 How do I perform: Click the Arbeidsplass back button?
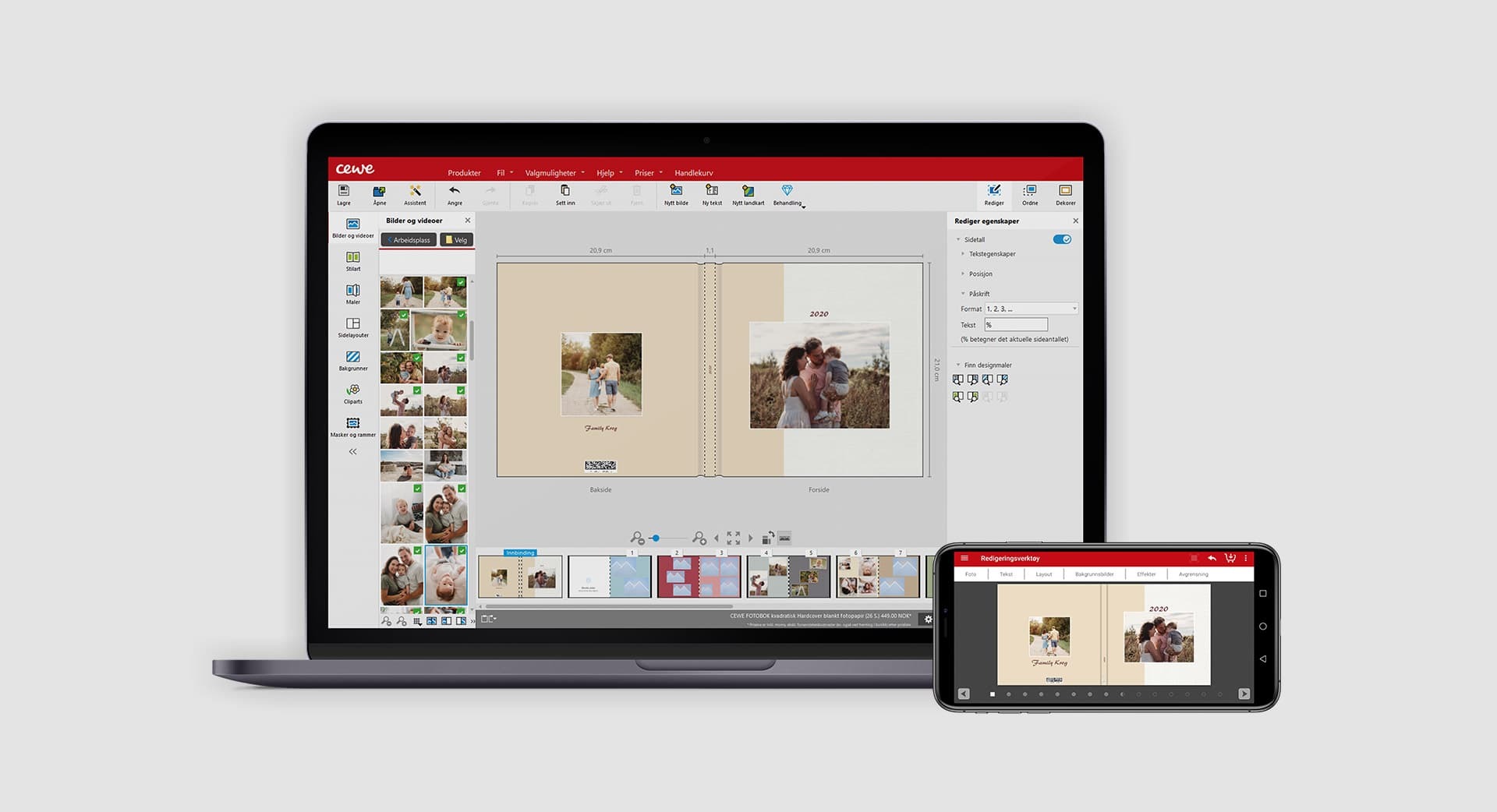pos(409,240)
